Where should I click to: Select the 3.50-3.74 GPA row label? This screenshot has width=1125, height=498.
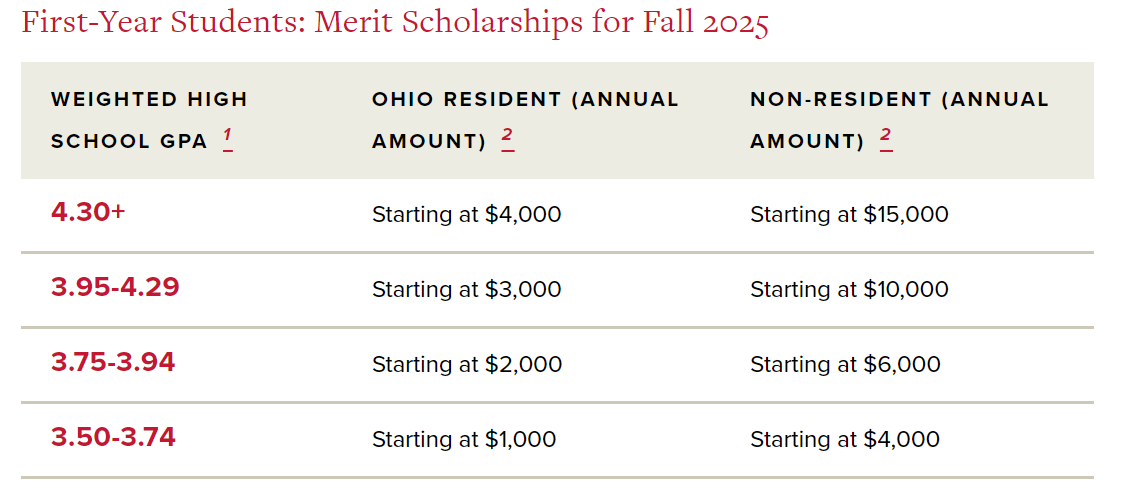(113, 438)
